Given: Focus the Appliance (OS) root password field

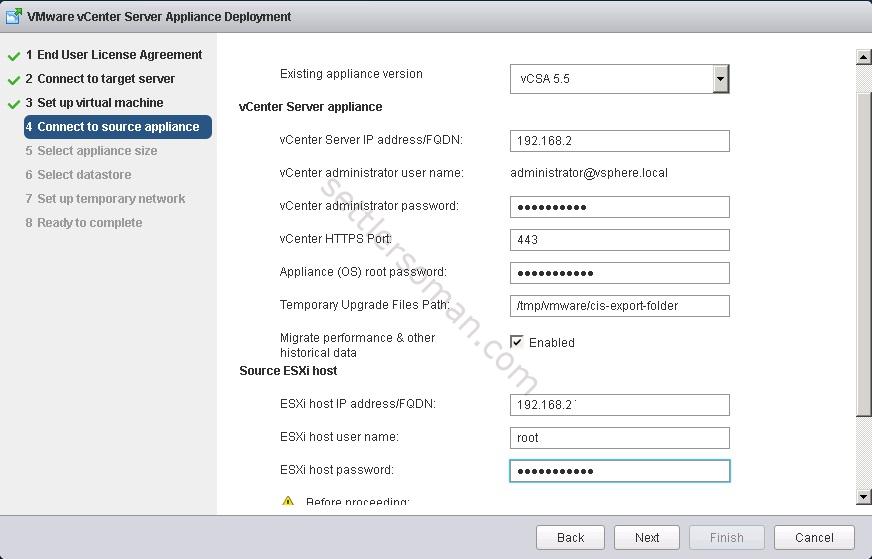Looking at the screenshot, I should (x=620, y=273).
